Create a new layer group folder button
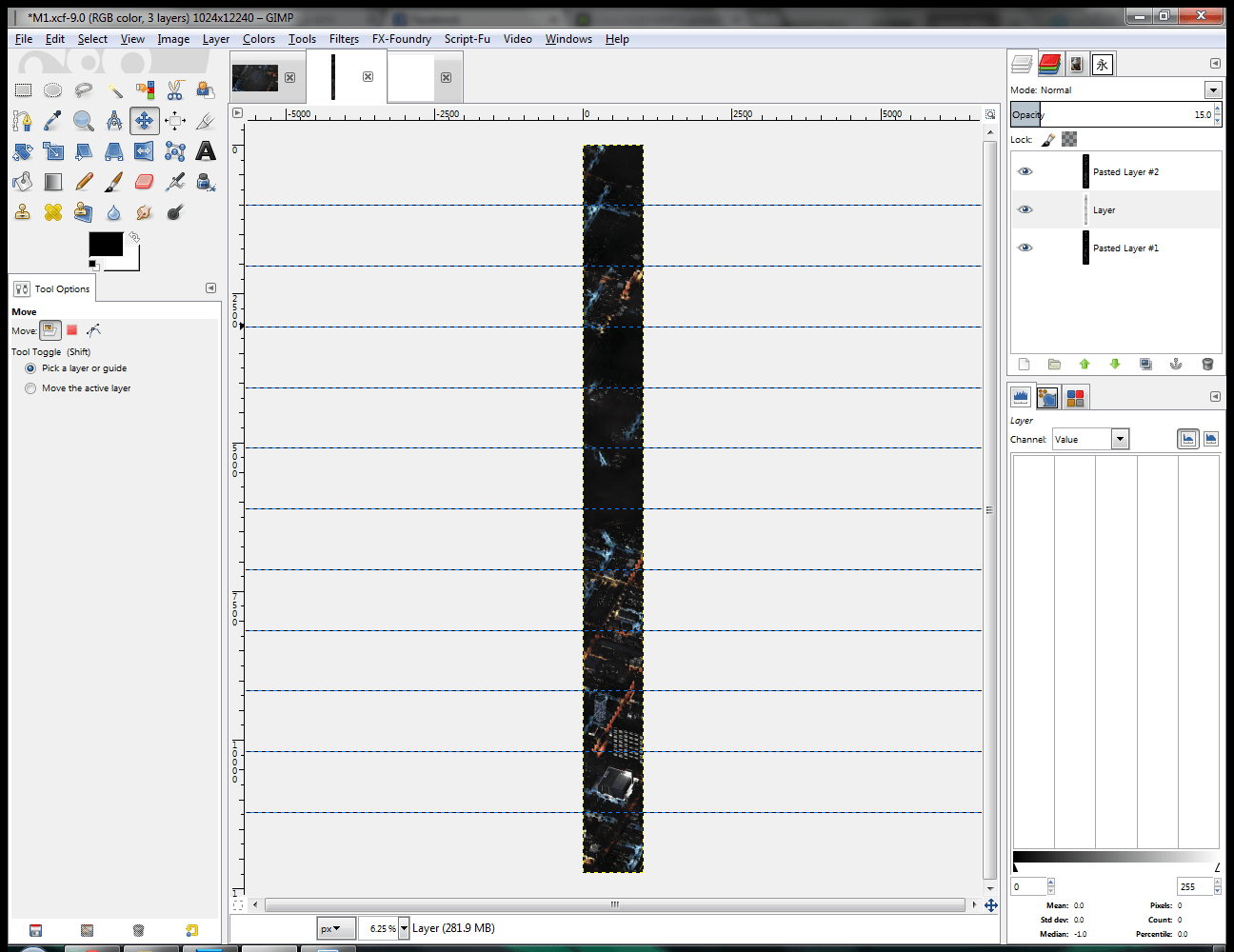The height and width of the screenshot is (952, 1234). 1054,364
